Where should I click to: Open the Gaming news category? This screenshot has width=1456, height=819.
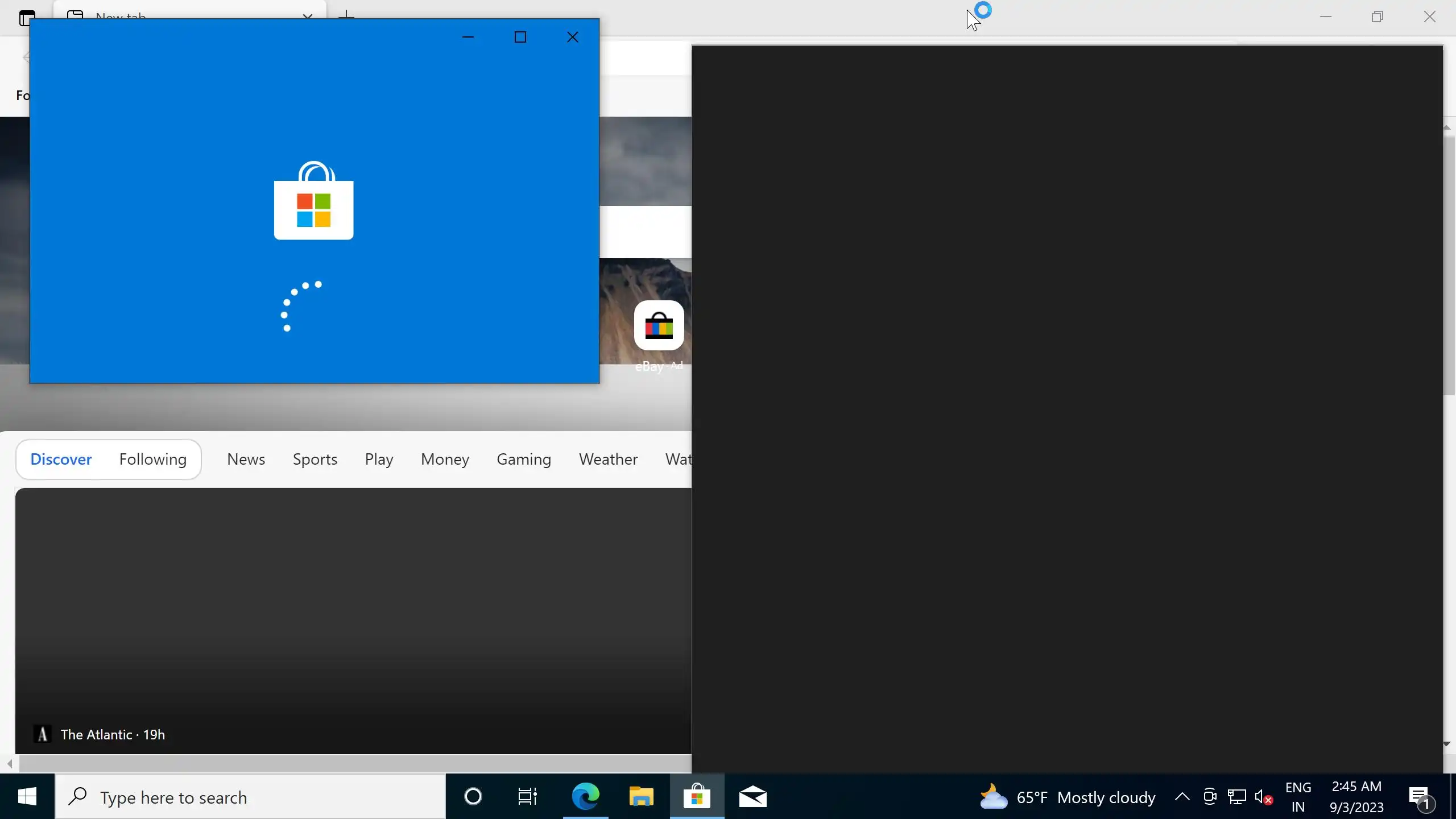[x=524, y=459]
